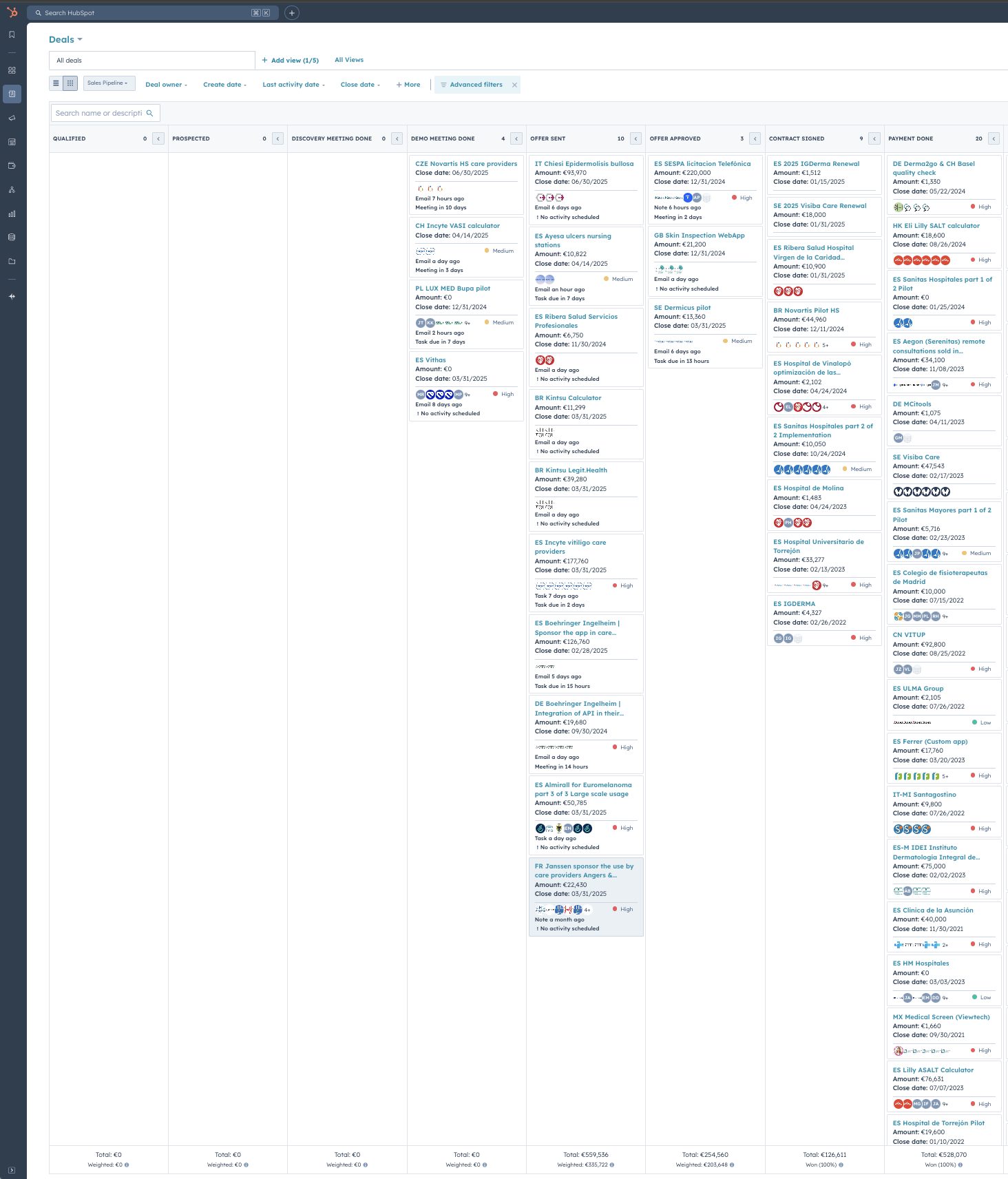Screen dimensions: 1008x1179
Task: Click the Data Management database icon
Action: [12, 238]
